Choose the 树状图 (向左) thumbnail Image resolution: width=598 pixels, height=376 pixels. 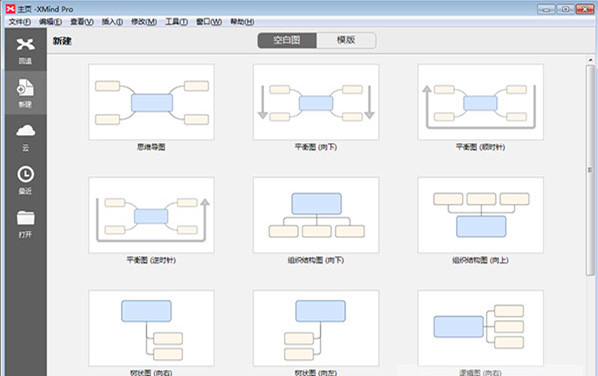click(316, 328)
